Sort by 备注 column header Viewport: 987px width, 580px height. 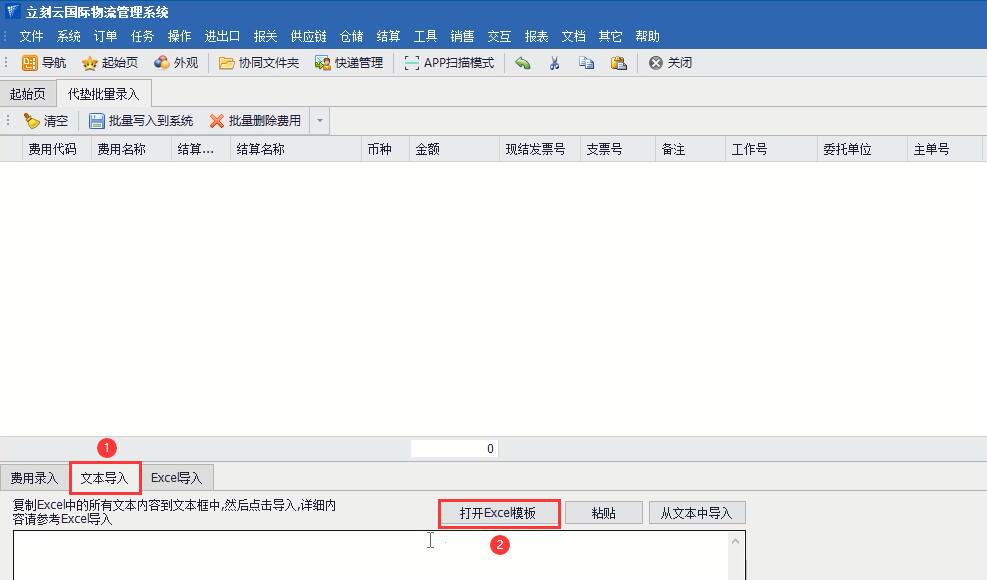[691, 149]
